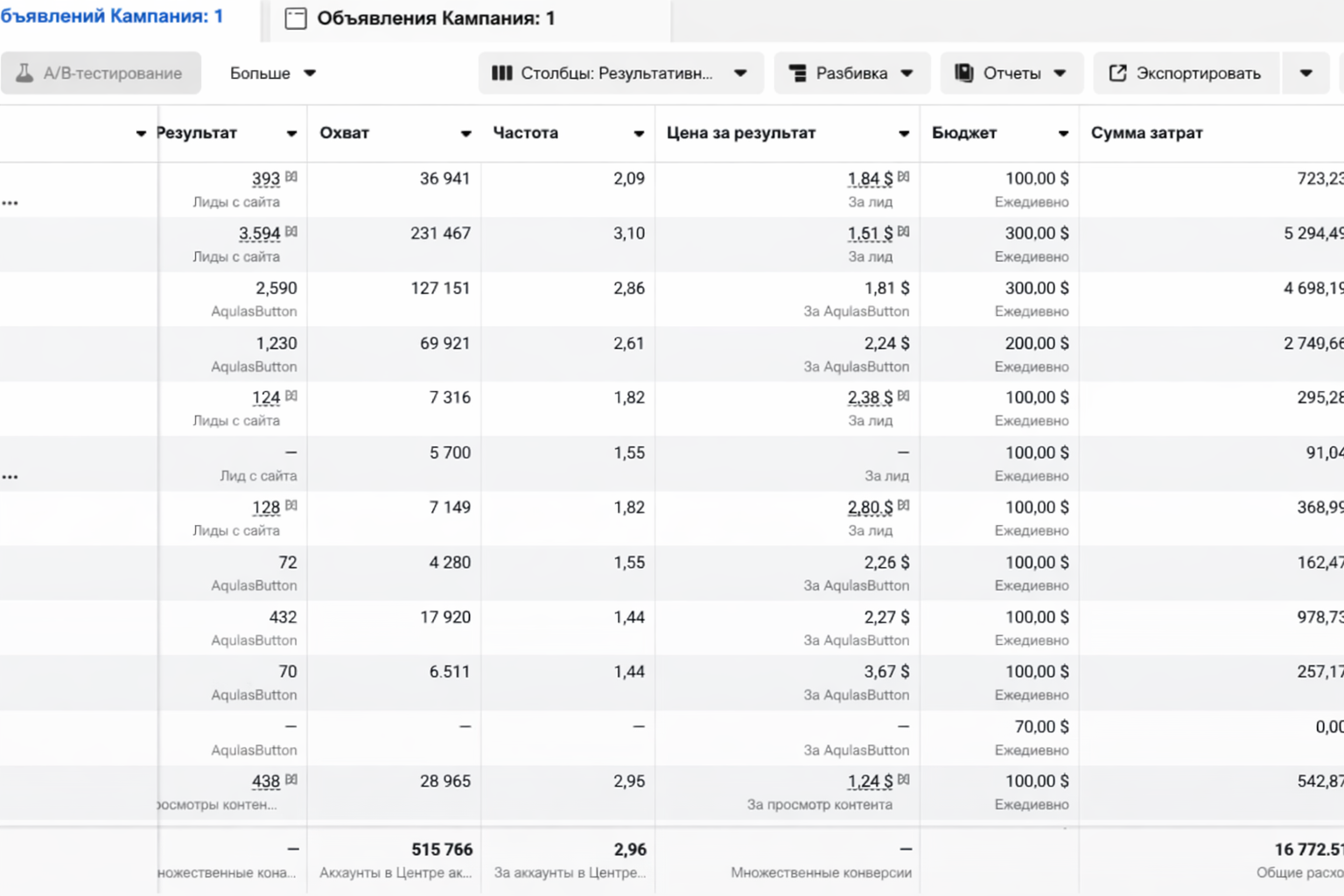Screen dimensions: 1344x896
Task: Open the Больше dropdown menu
Action: (x=272, y=73)
